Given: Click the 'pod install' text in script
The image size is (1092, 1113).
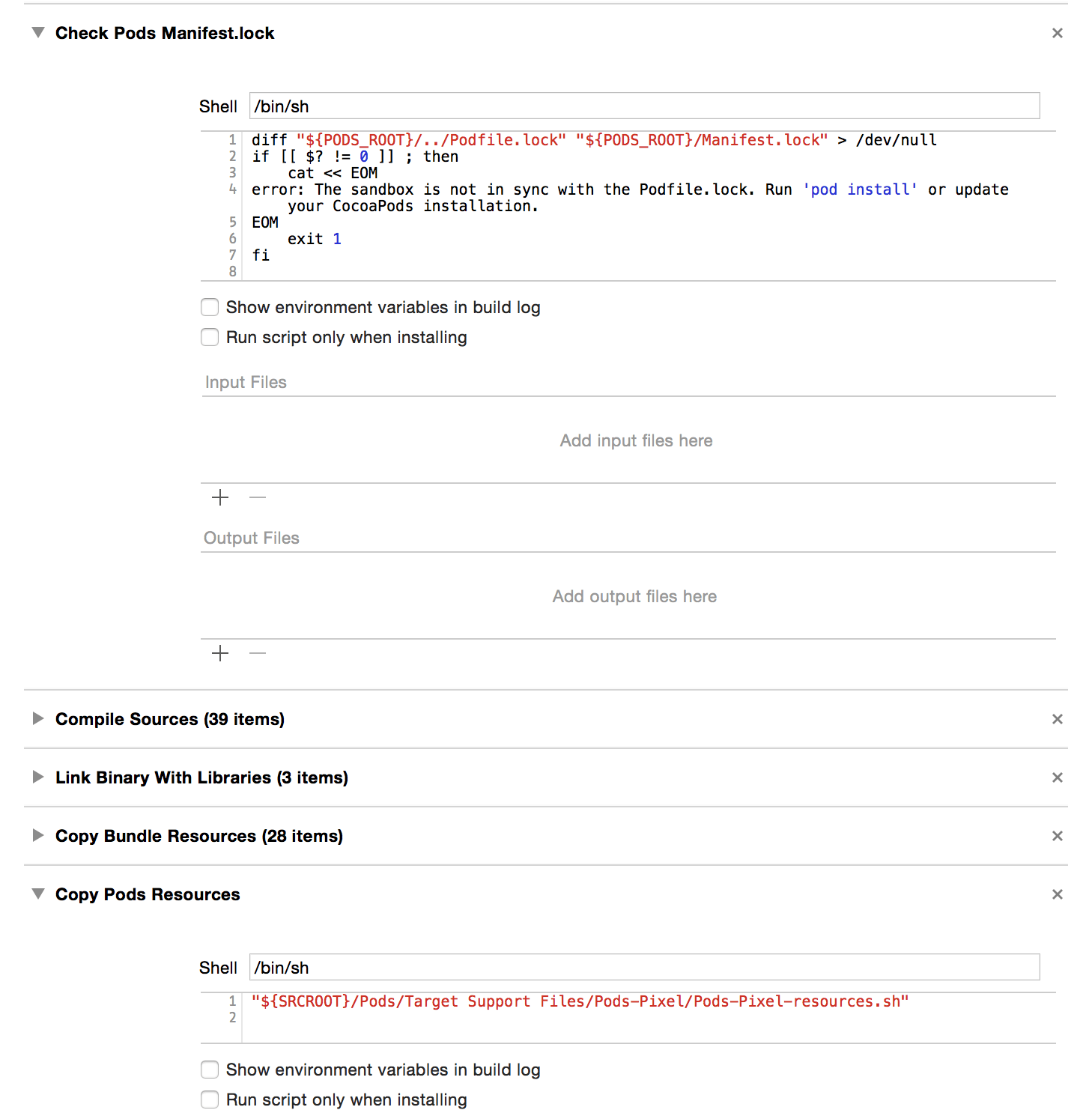Looking at the screenshot, I should coord(860,189).
